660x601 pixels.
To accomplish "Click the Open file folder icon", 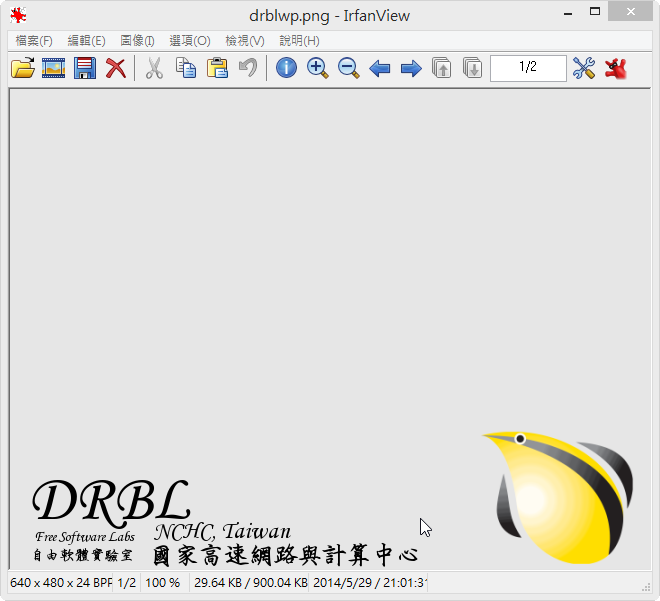I will coord(22,68).
